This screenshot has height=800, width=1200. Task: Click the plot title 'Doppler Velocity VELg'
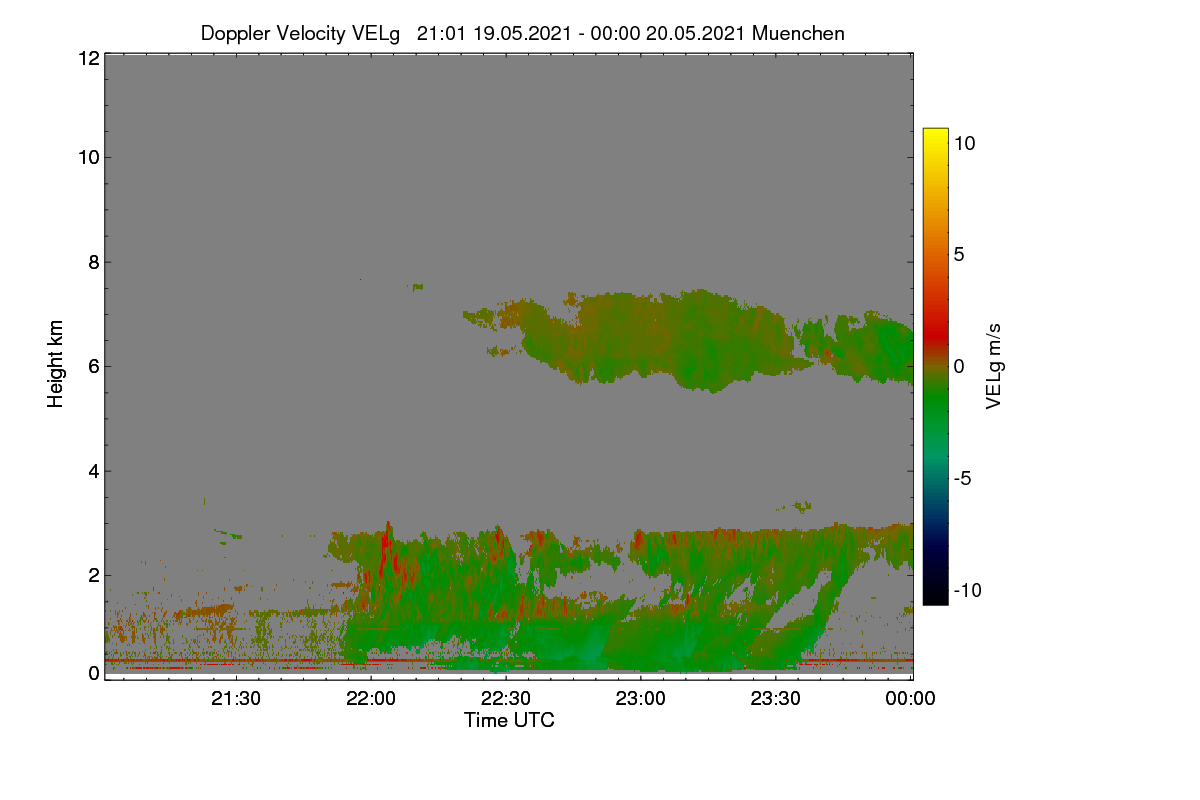[300, 33]
